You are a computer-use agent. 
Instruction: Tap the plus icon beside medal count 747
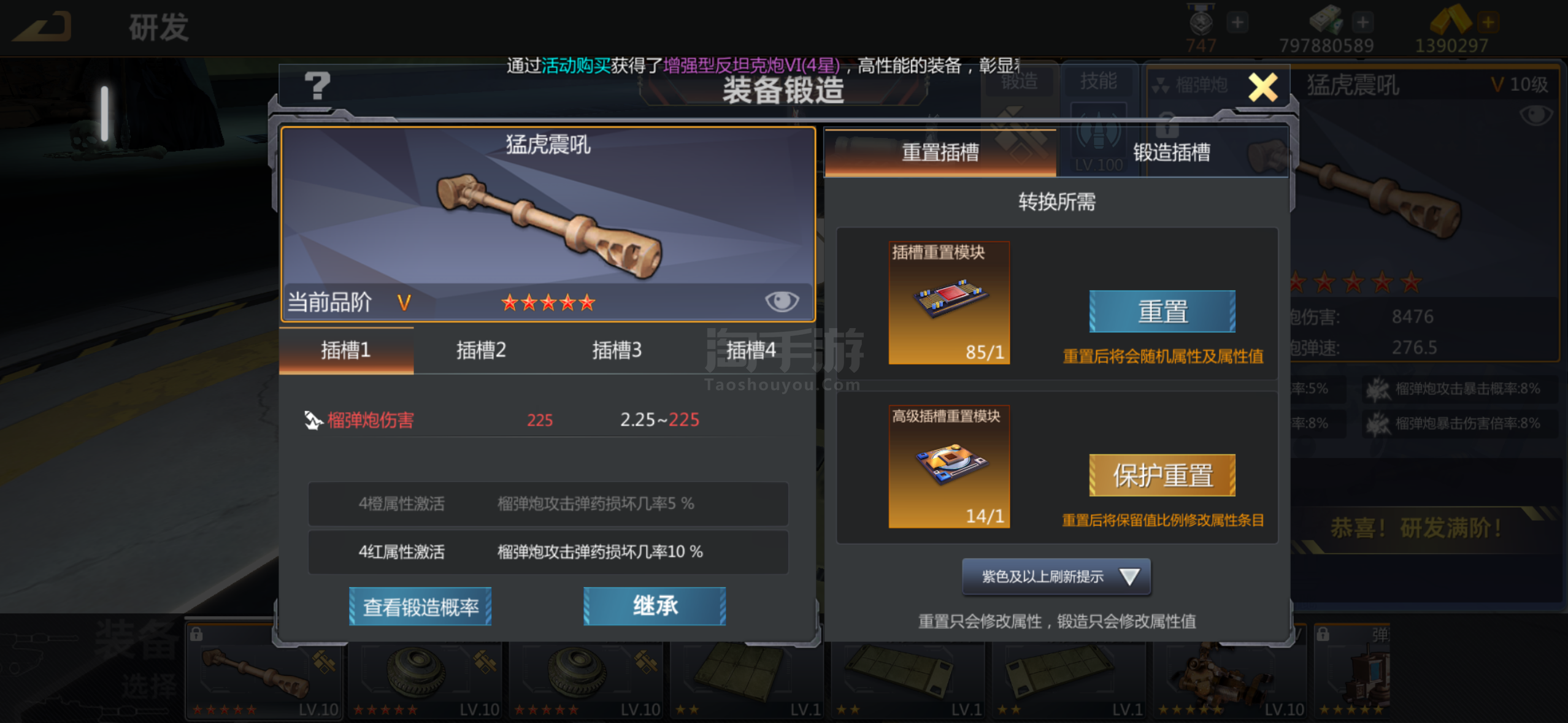(1237, 23)
